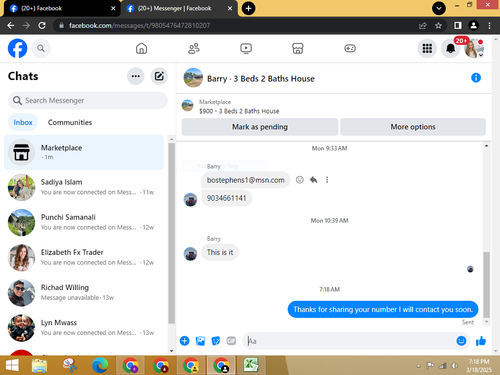Screen dimensions: 500x375
Task: Click the Barry conversation header avatar
Action: coord(193,78)
